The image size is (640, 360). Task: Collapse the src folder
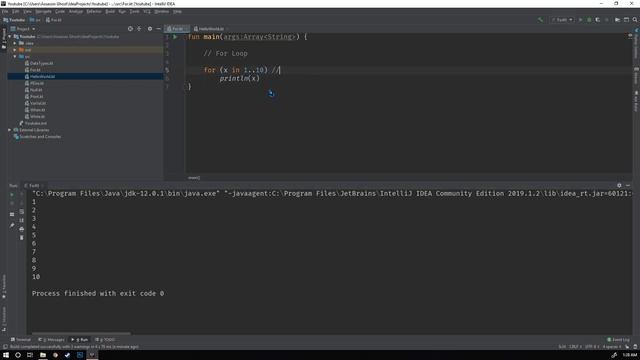[15, 56]
